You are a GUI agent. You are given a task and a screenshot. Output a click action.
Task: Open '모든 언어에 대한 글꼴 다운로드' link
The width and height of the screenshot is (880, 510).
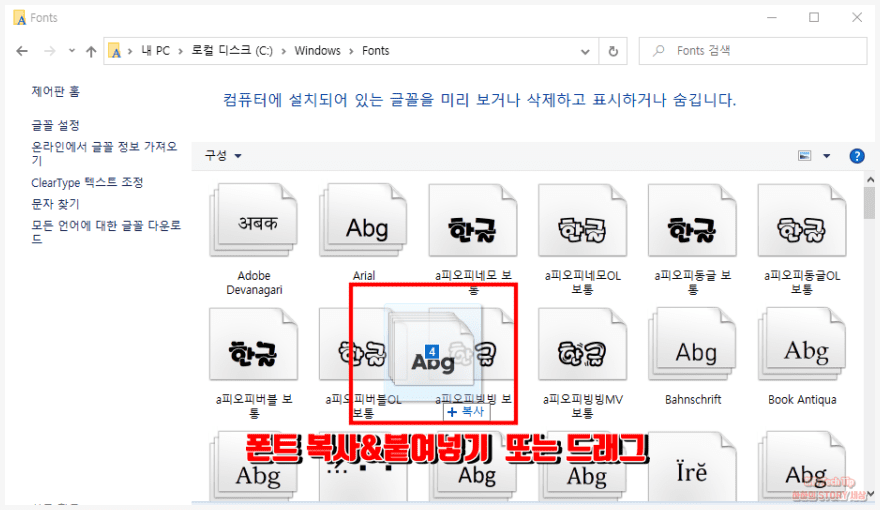click(106, 232)
